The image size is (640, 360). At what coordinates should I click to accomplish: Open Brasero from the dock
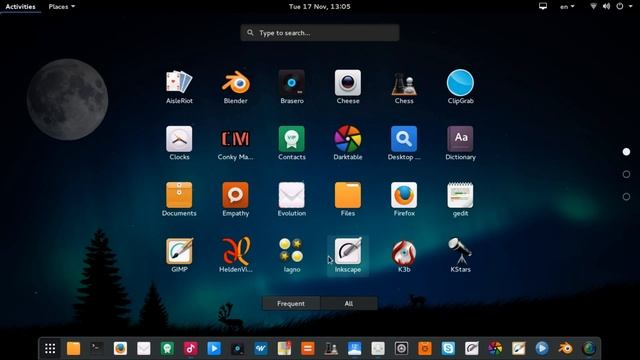point(238,349)
